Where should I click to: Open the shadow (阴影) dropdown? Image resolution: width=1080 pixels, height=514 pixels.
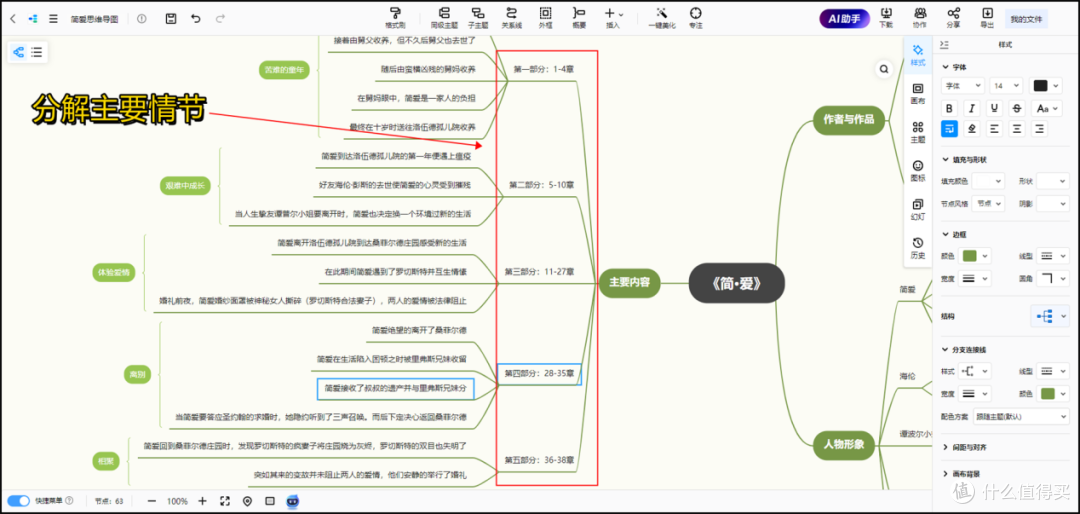1053,203
